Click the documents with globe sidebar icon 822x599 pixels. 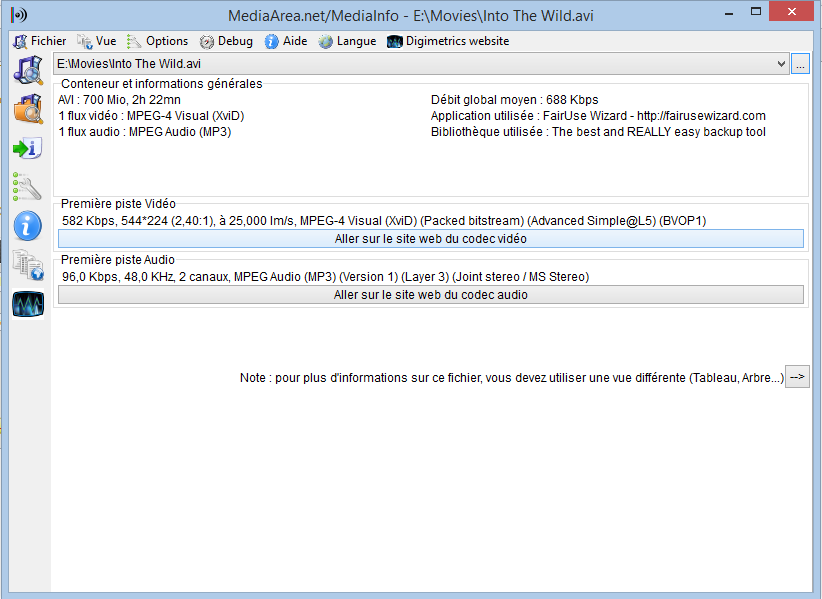coord(28,265)
